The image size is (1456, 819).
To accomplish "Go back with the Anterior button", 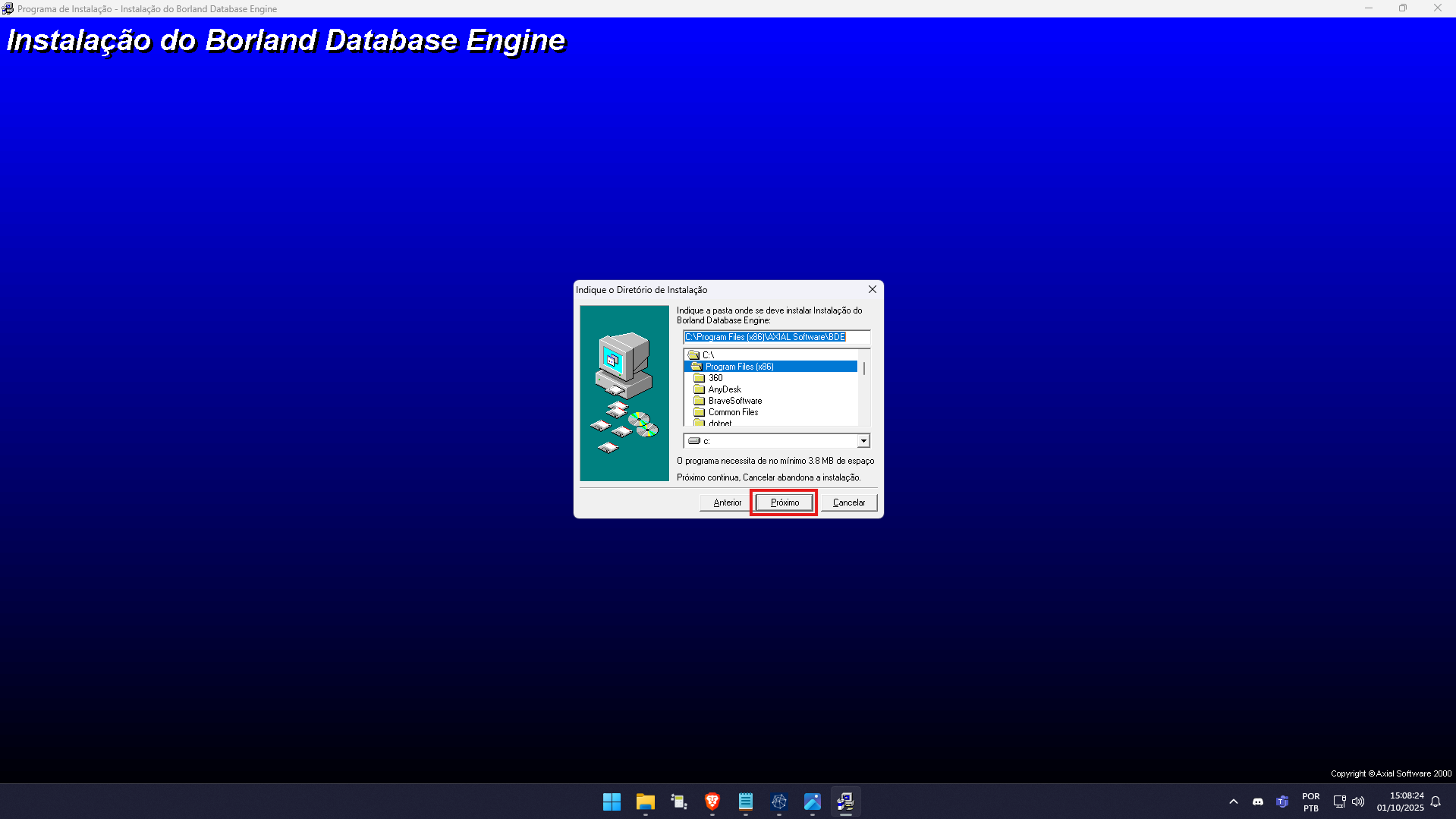I will click(726, 502).
